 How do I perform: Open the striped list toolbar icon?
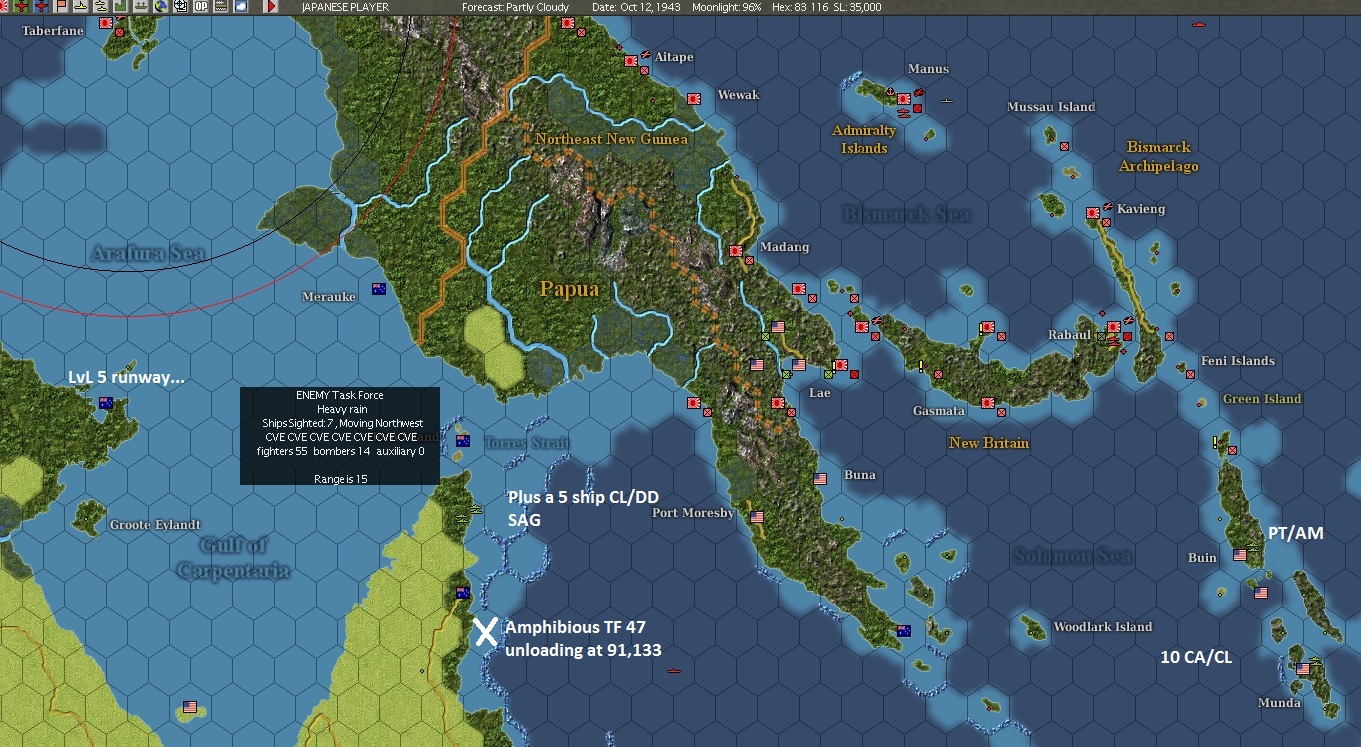click(220, 7)
